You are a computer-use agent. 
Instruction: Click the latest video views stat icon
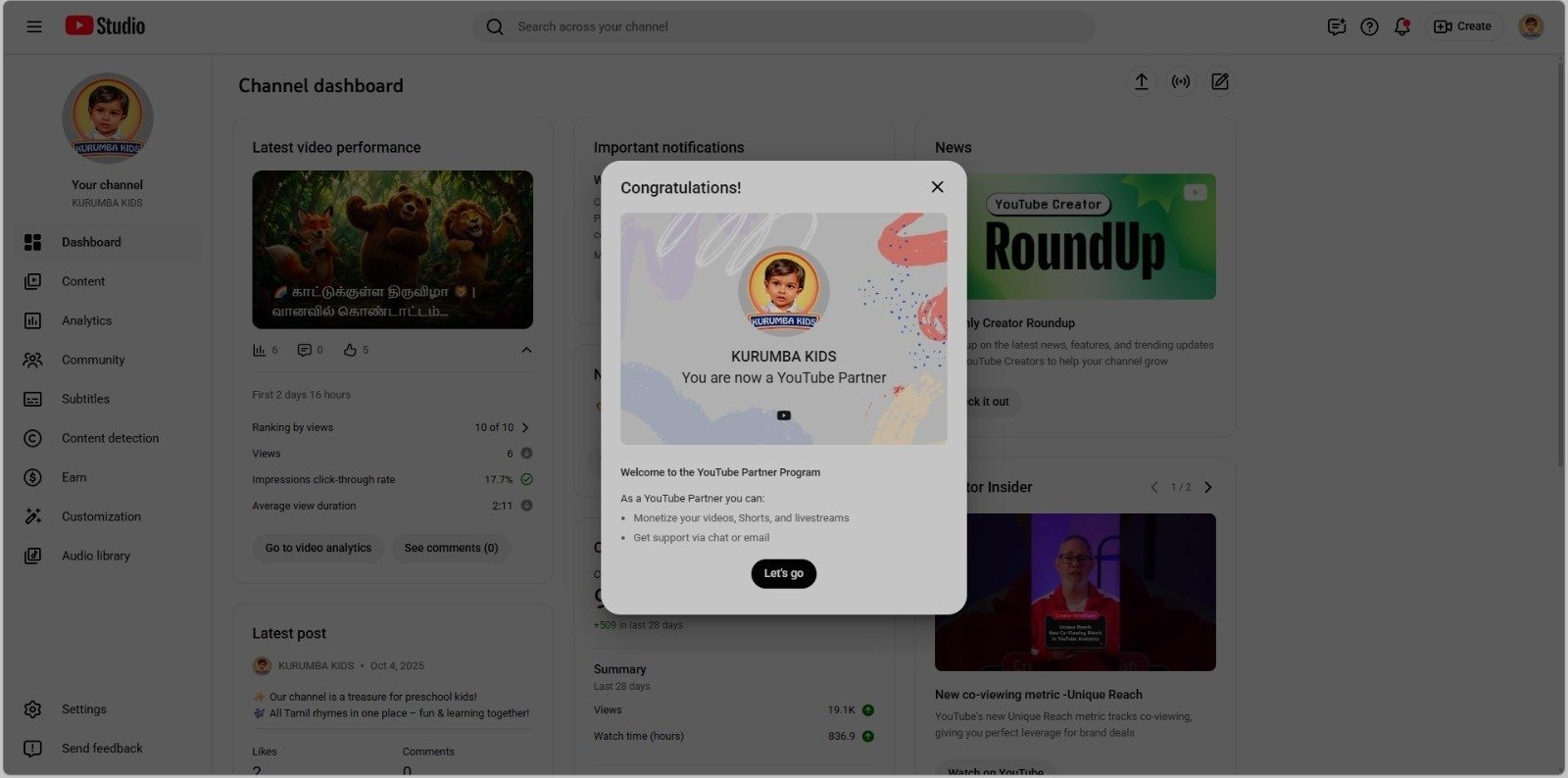(260, 350)
